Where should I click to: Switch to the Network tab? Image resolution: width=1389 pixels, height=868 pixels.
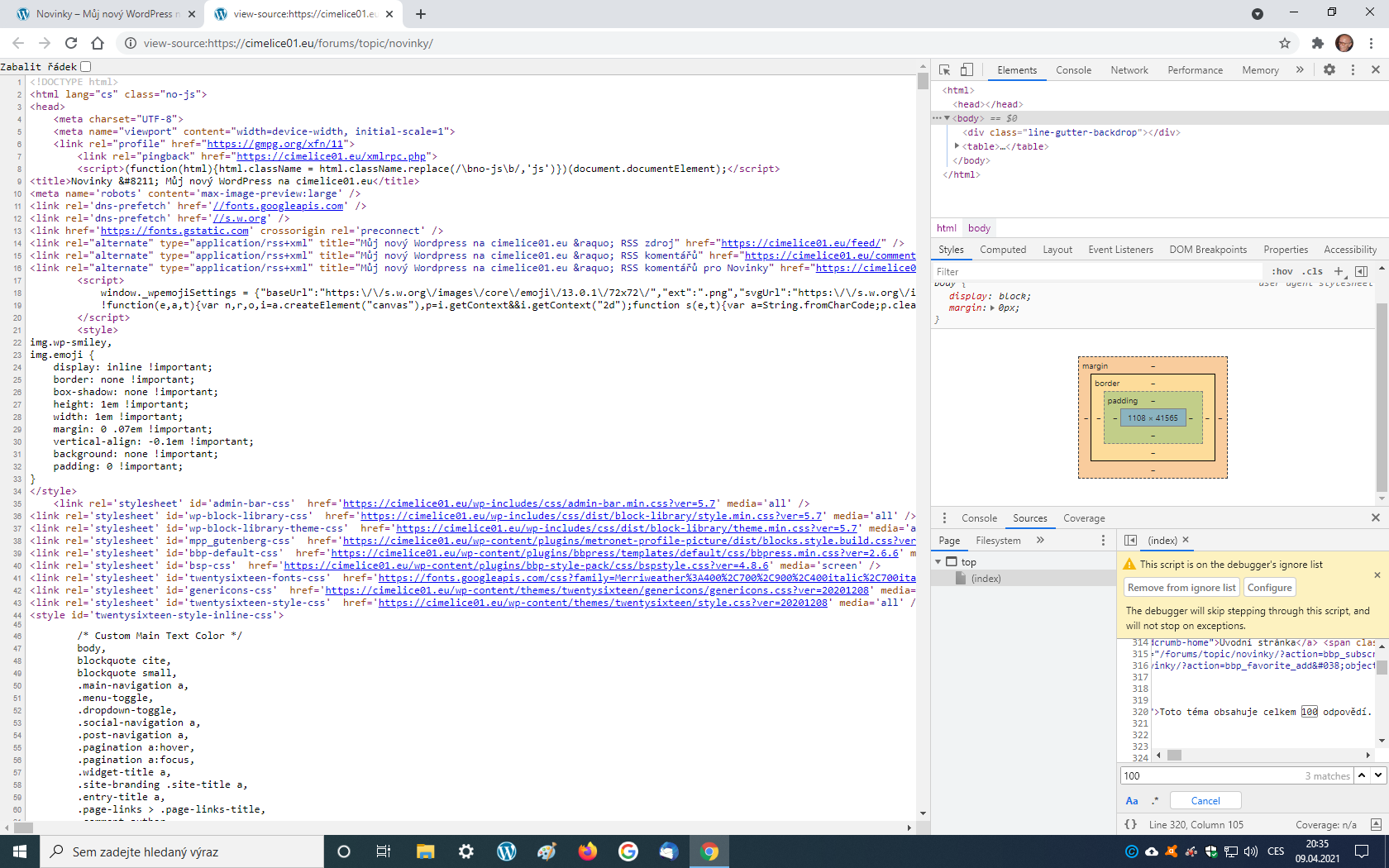(x=1129, y=70)
